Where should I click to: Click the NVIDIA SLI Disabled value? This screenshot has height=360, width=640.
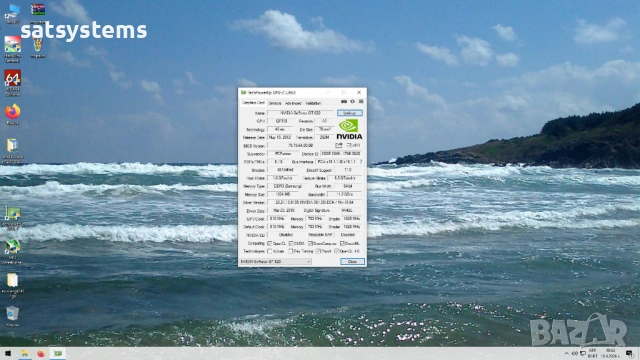pyautogui.click(x=286, y=235)
